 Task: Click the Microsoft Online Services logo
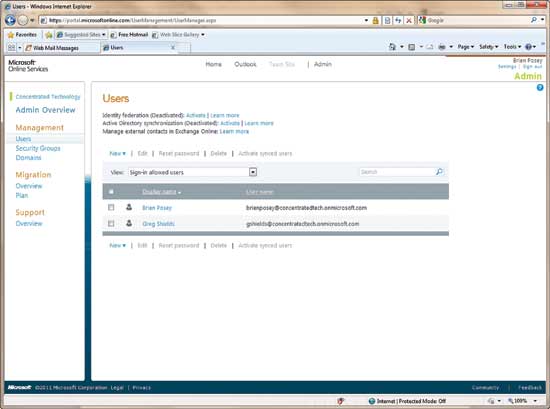click(x=28, y=66)
